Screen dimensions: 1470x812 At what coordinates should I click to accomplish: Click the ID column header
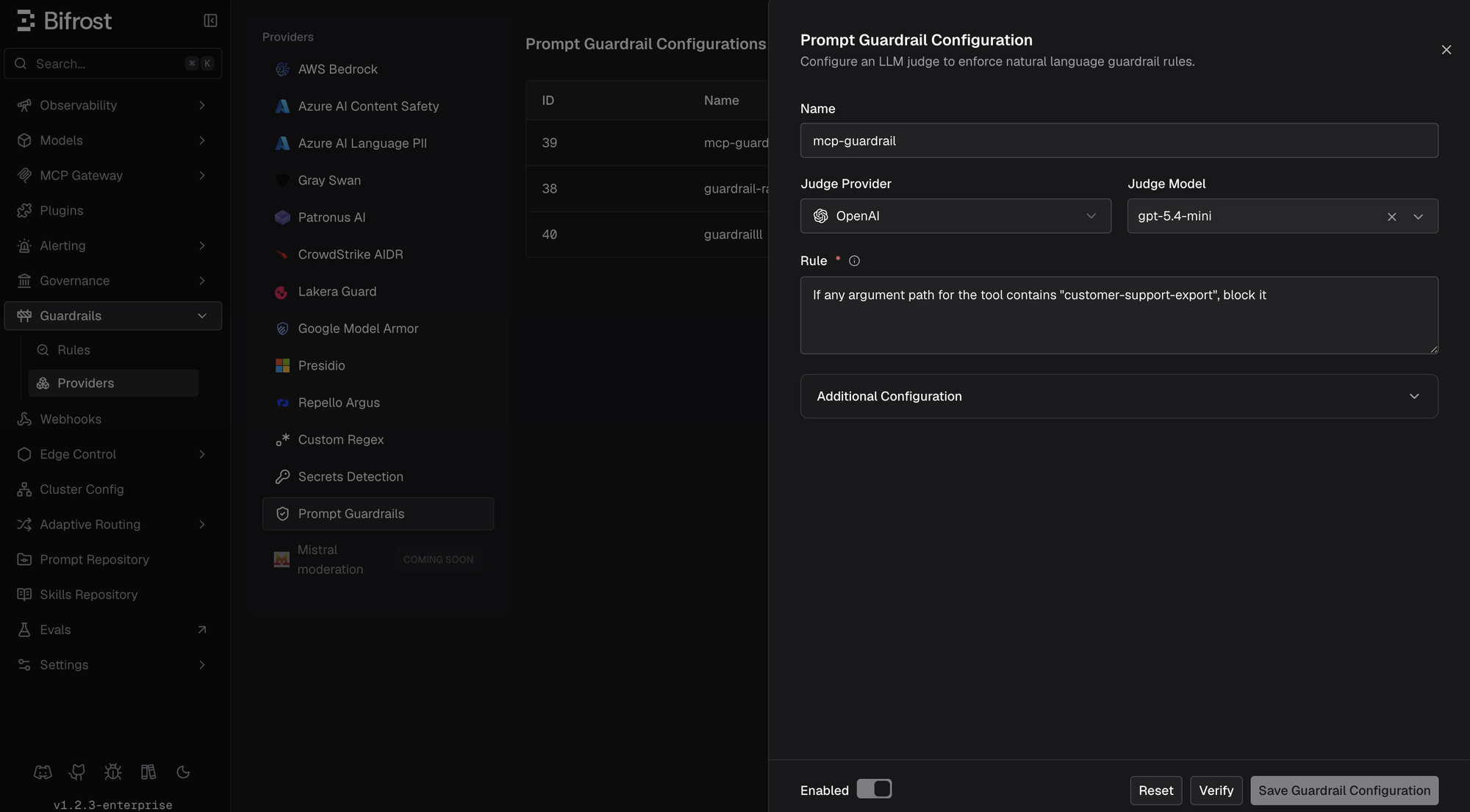(548, 100)
